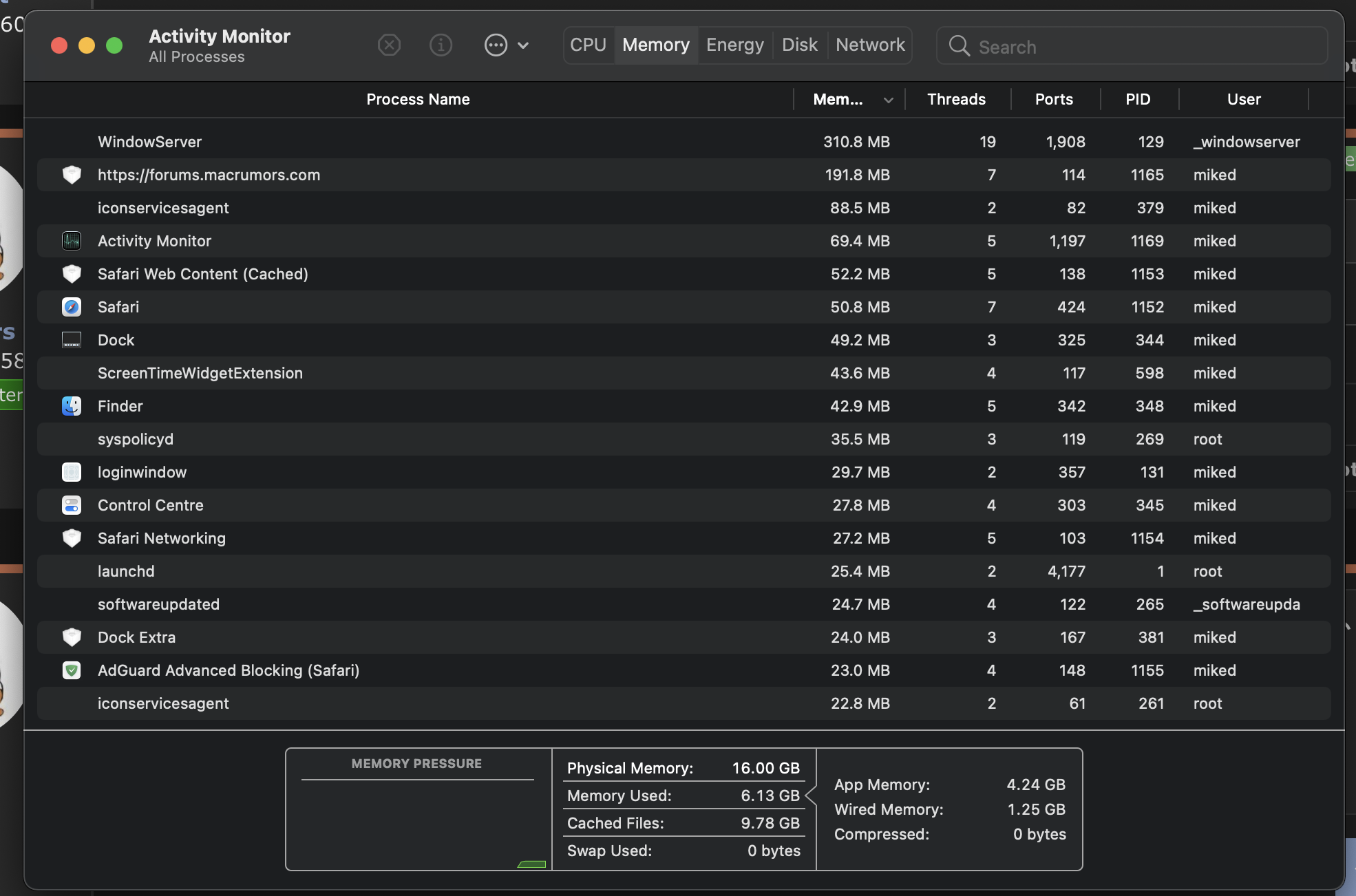Click the Safari compass icon in process list
This screenshot has height=896, width=1356.
click(72, 307)
